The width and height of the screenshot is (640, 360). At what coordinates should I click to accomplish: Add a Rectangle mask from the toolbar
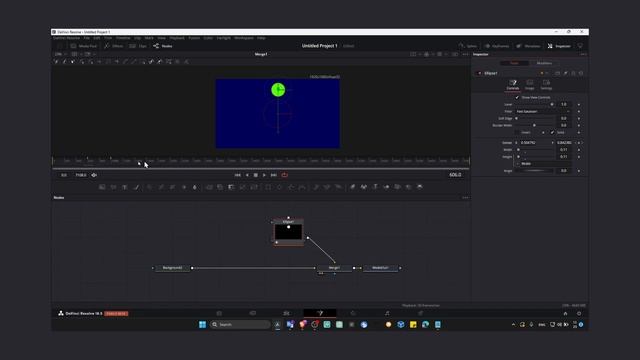coord(268,187)
